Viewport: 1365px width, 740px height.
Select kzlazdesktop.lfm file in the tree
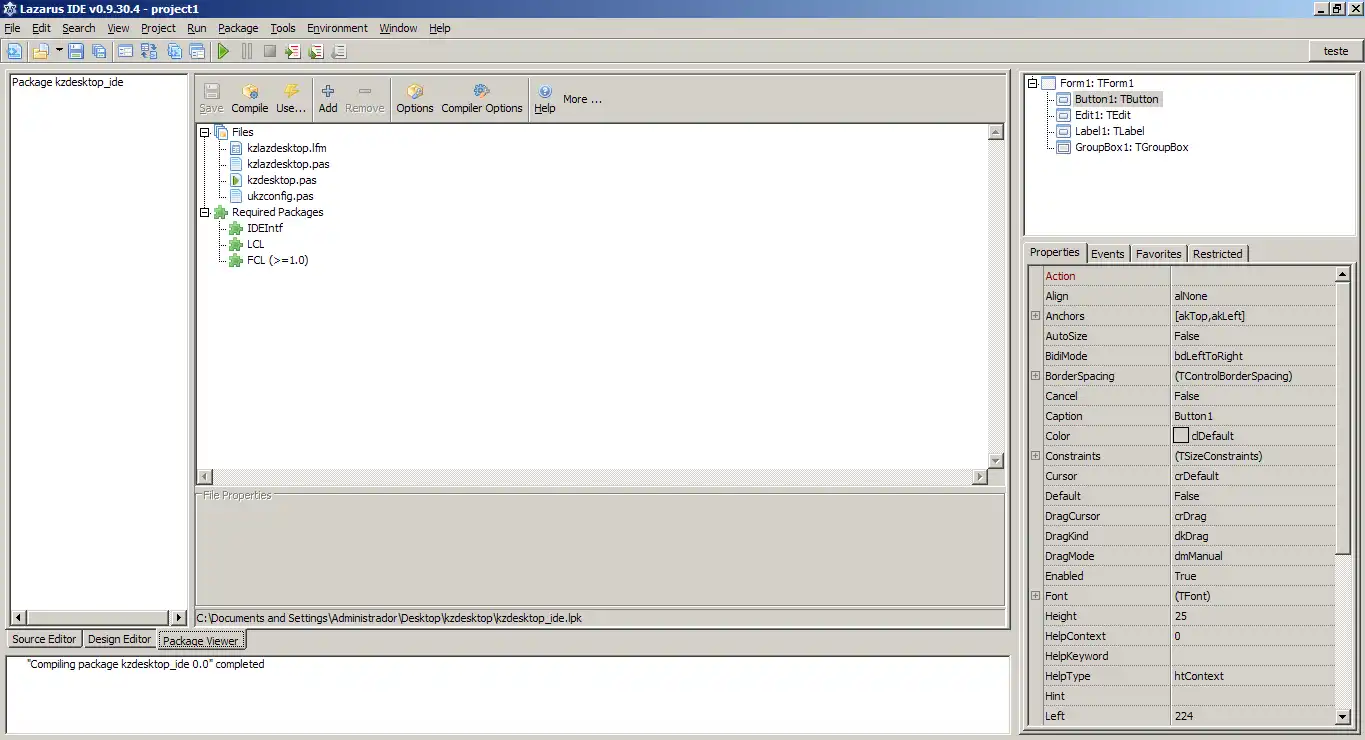coord(287,148)
